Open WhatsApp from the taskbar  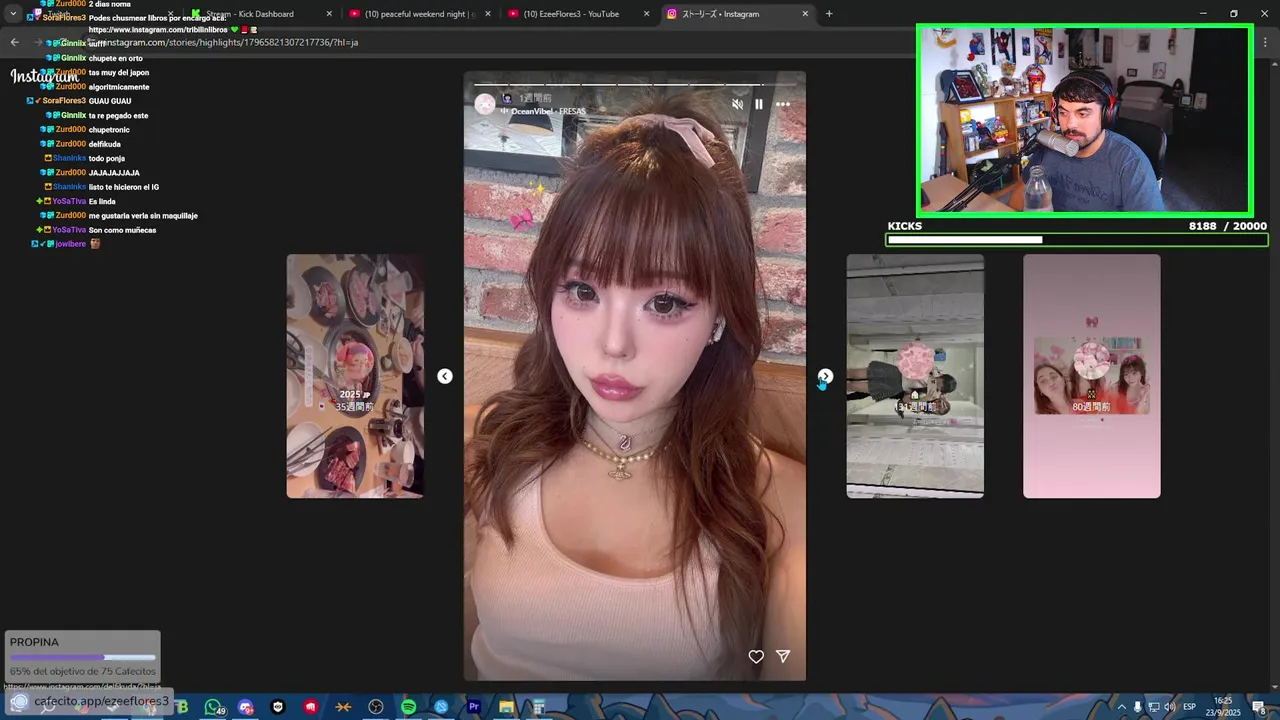tap(213, 707)
